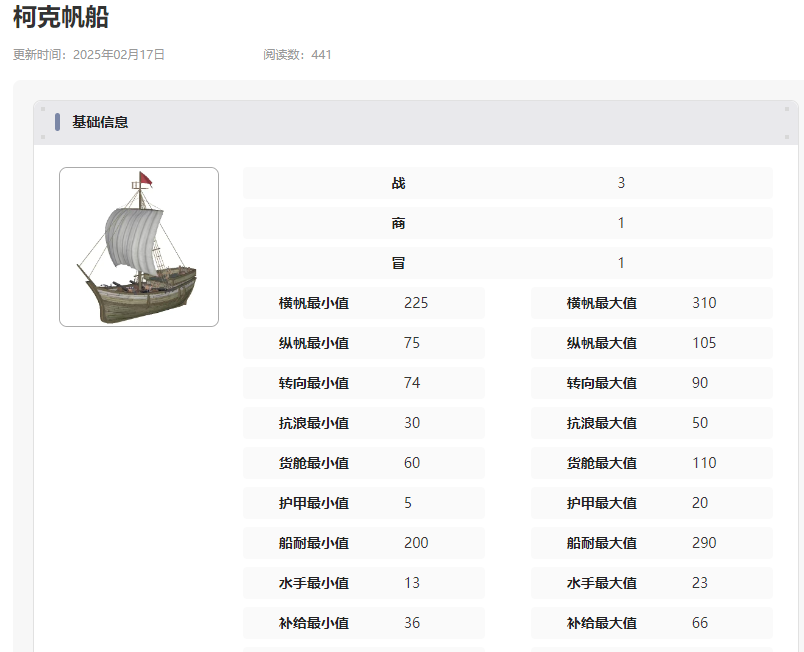
Task: Click the 纵帆最大值 label
Action: 602,343
